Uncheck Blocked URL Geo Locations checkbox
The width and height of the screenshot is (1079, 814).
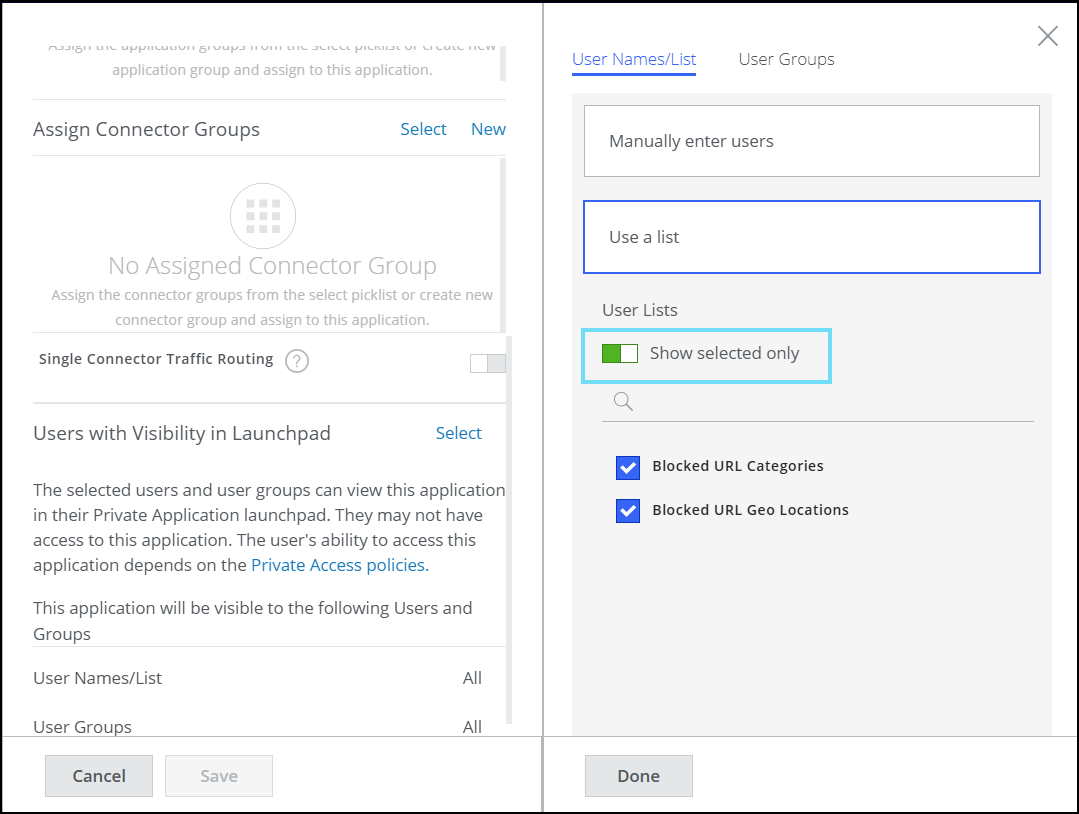[628, 511]
